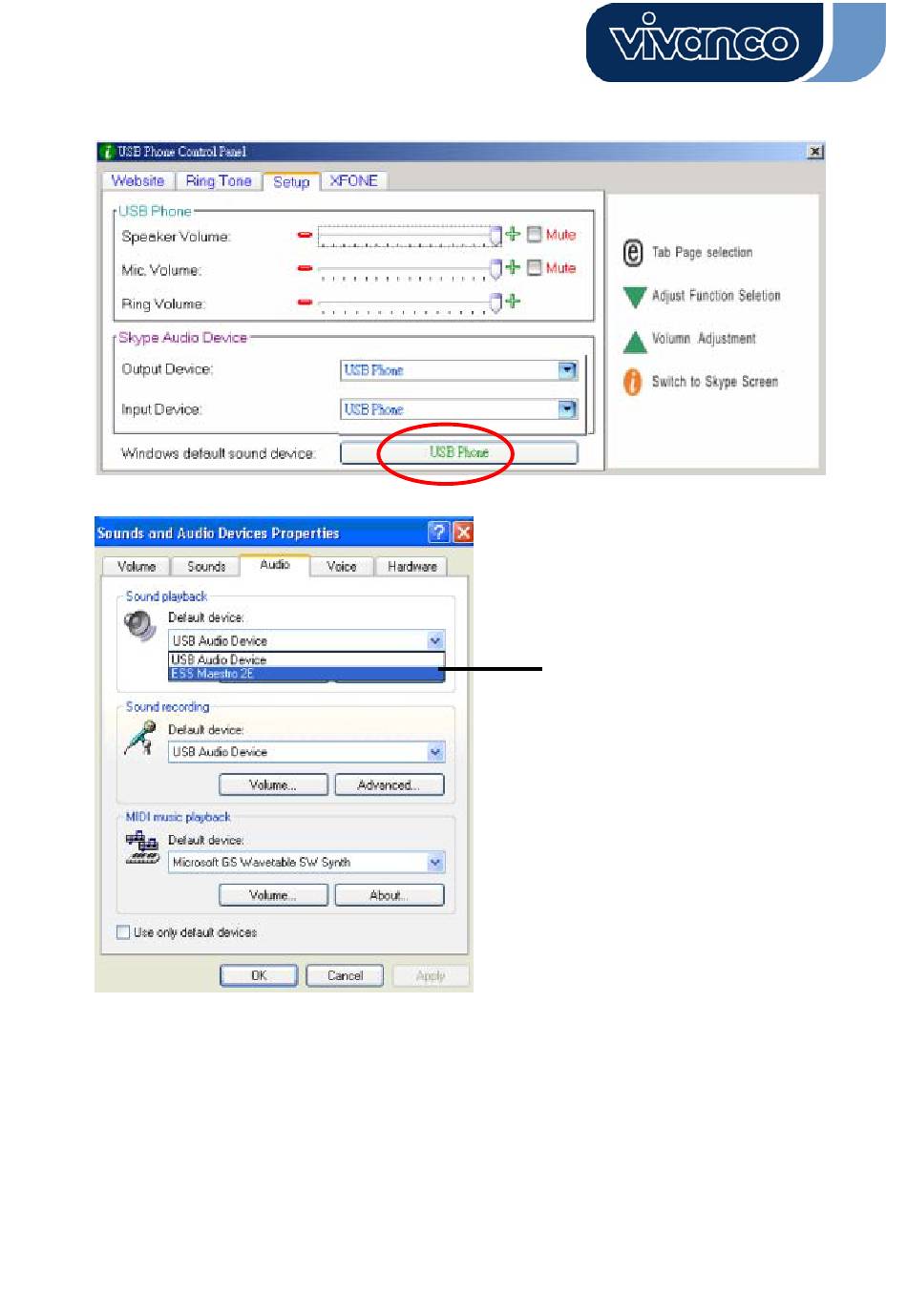Close the USB Phone Control Panel window
Screen dimensions: 907x1316
point(814,152)
